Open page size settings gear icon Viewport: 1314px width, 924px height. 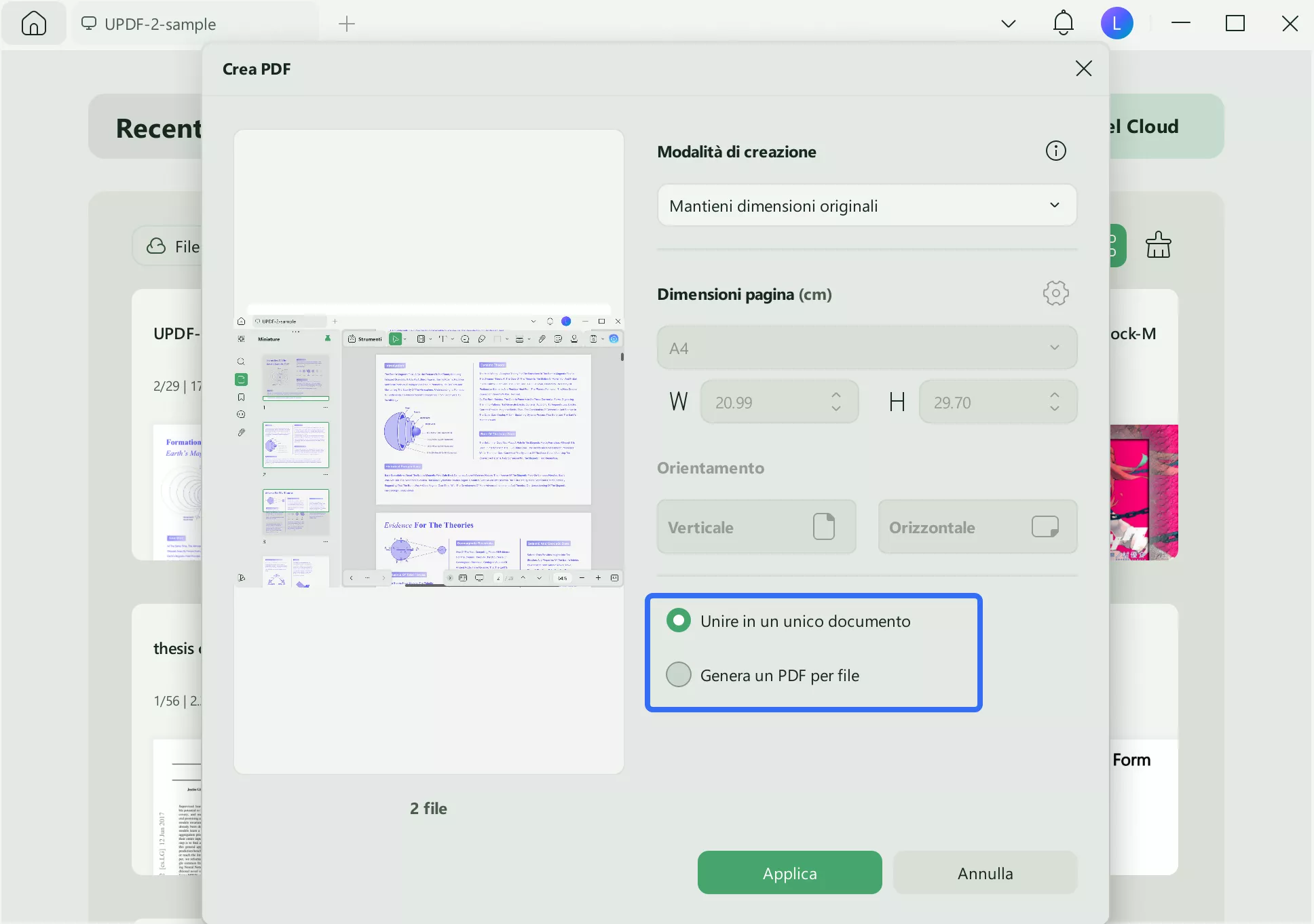click(x=1055, y=293)
